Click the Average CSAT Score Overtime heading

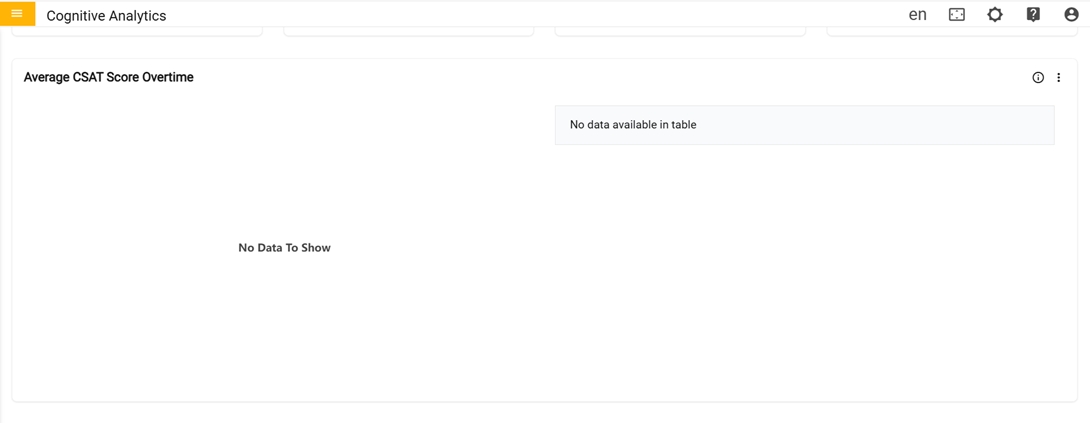click(x=109, y=77)
